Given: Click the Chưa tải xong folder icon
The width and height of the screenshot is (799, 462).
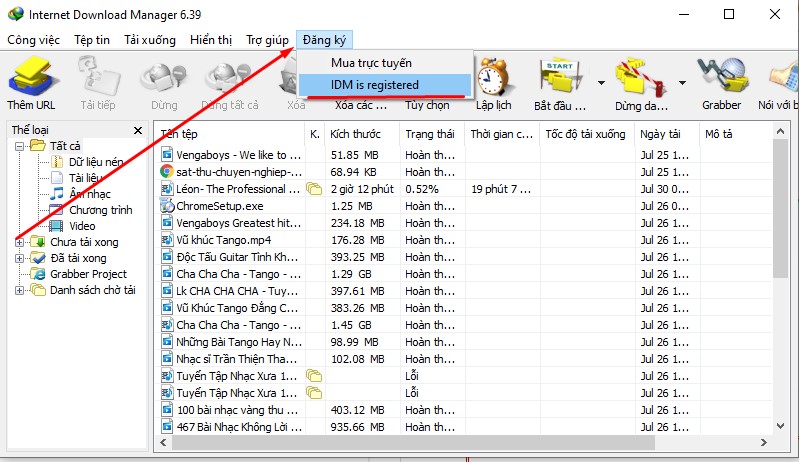Looking at the screenshot, I should [x=38, y=242].
